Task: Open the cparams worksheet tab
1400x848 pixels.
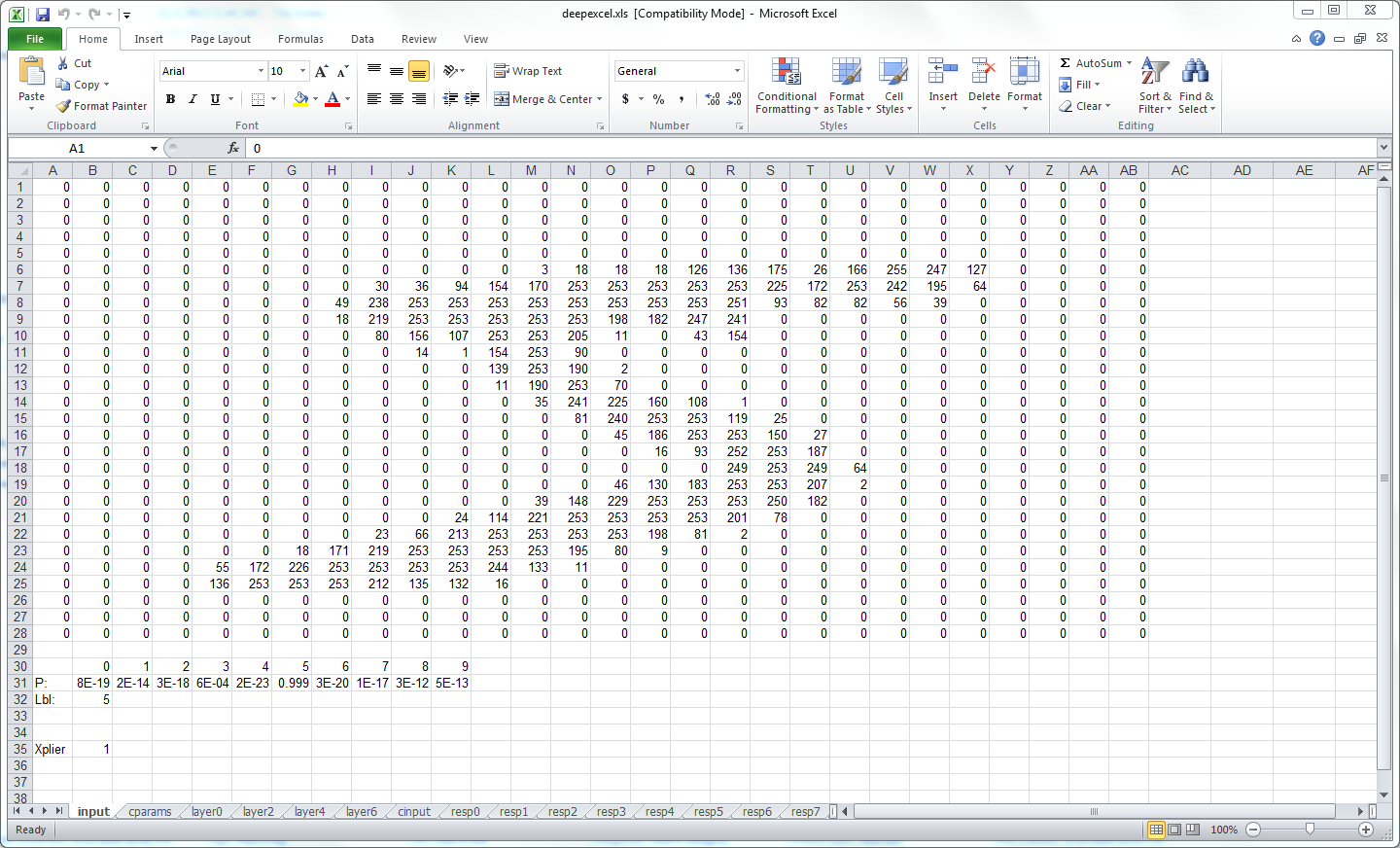Action: 150,812
